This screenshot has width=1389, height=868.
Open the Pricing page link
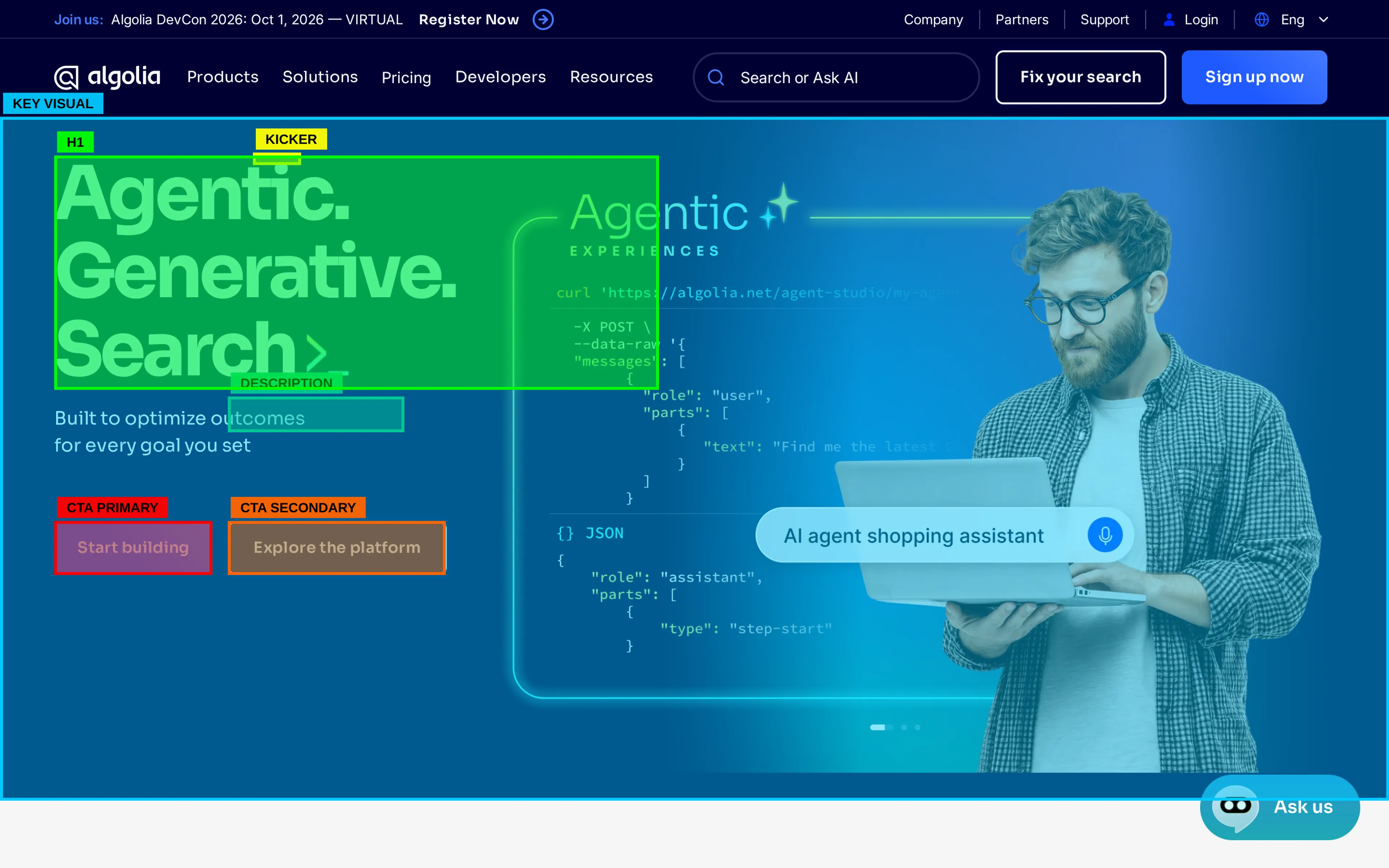coord(406,77)
